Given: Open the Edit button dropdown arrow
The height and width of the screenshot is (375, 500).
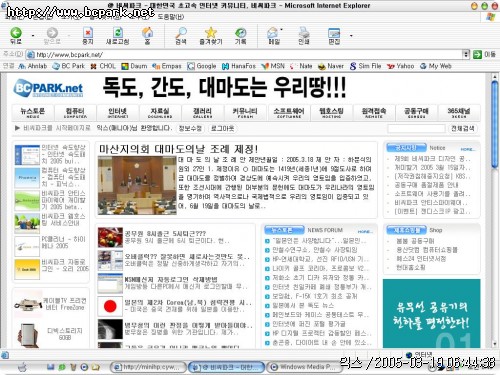Looking at the screenshot, I should [x=351, y=35].
